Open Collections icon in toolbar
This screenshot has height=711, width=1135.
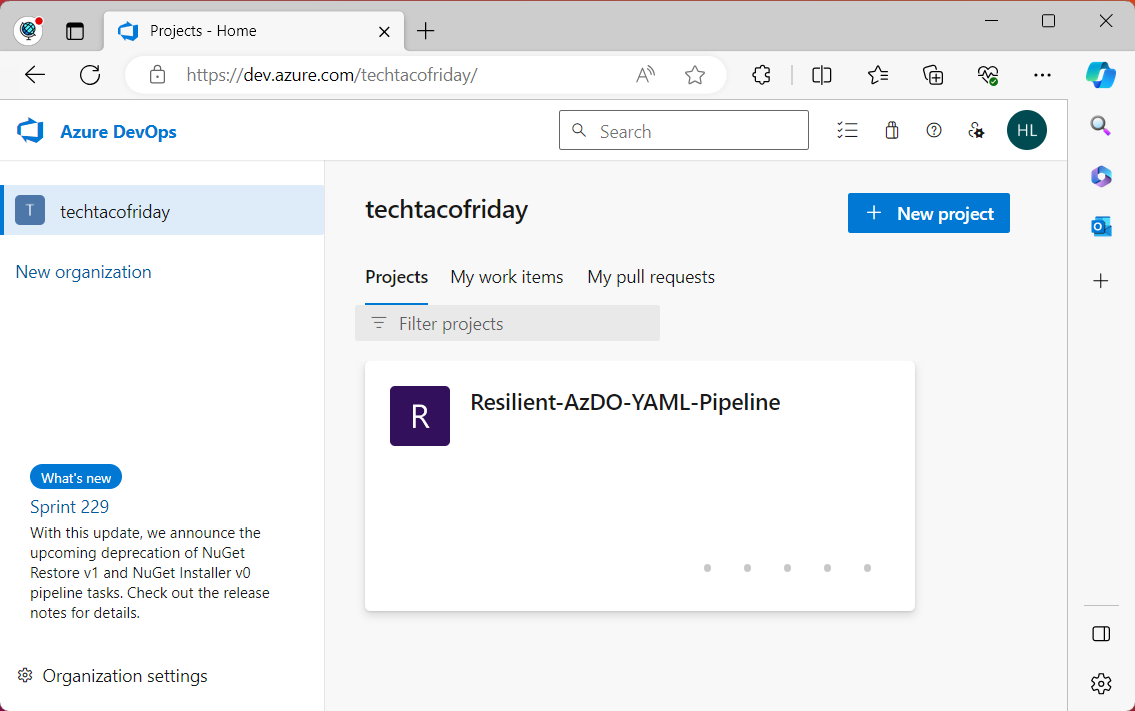(933, 75)
